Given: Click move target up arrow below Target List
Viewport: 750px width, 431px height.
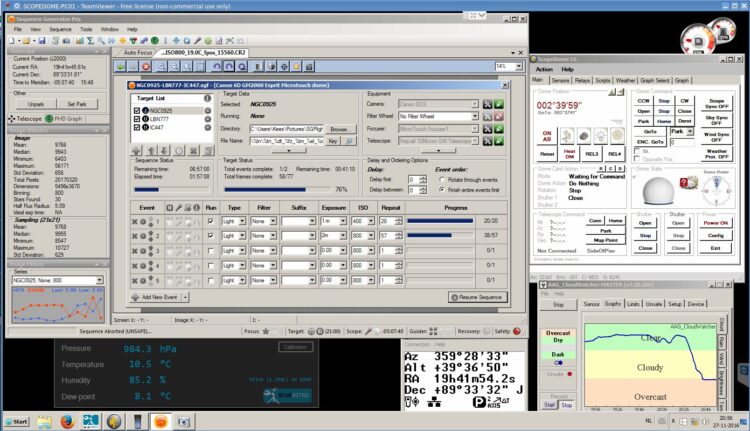Looking at the screenshot, I should coord(151,151).
